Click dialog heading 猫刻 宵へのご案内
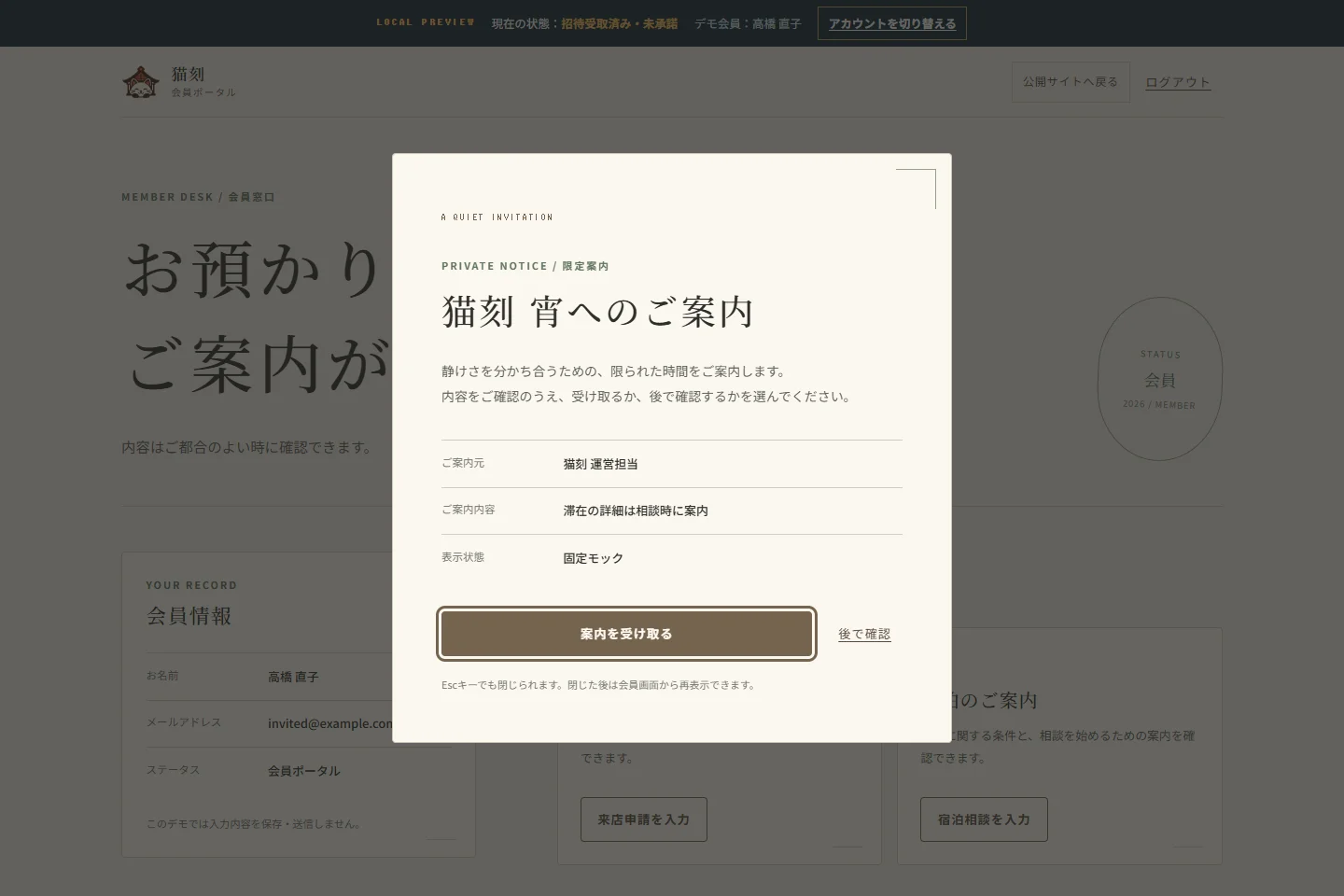The width and height of the screenshot is (1344, 896). pyautogui.click(x=597, y=312)
